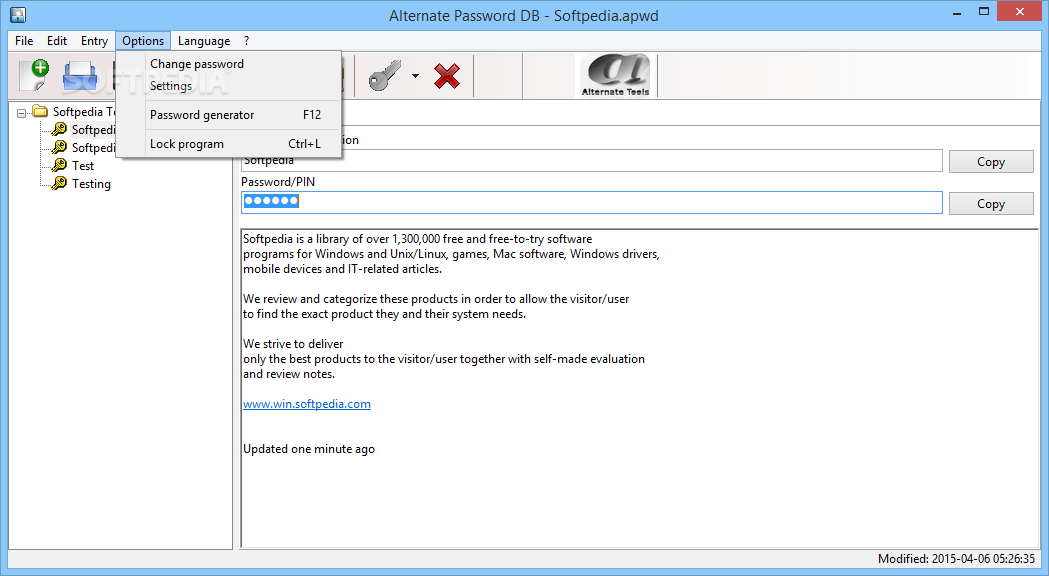
Task: Open the ? help menu
Action: (246, 41)
